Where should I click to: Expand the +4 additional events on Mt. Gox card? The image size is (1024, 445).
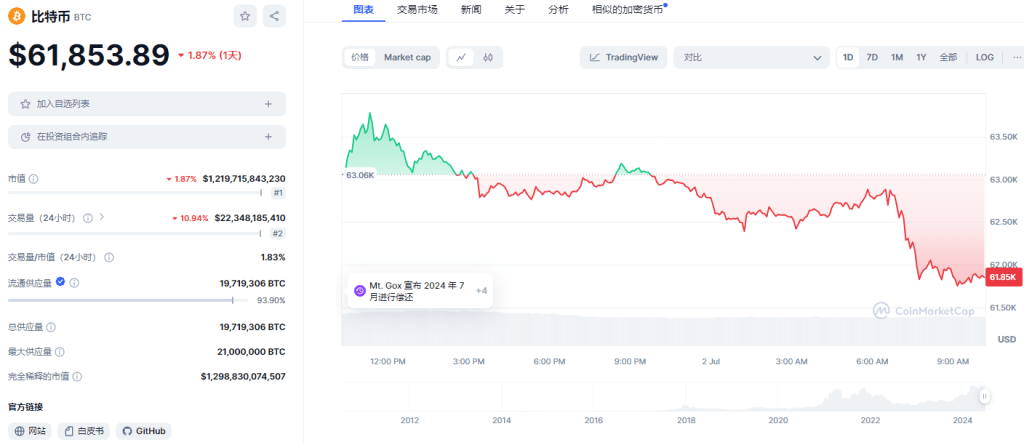pyautogui.click(x=481, y=291)
